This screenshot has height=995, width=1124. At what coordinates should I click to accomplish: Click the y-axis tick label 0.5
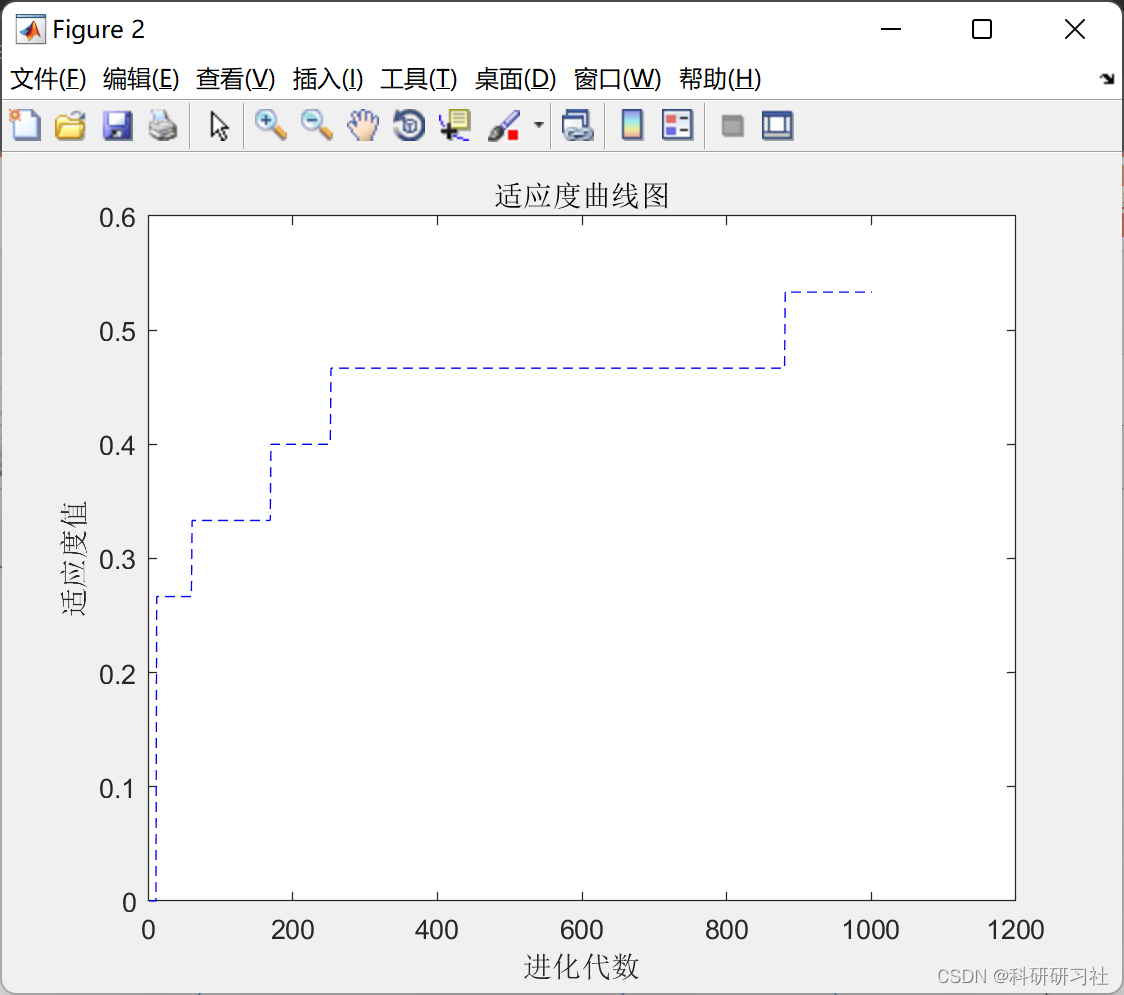(118, 332)
